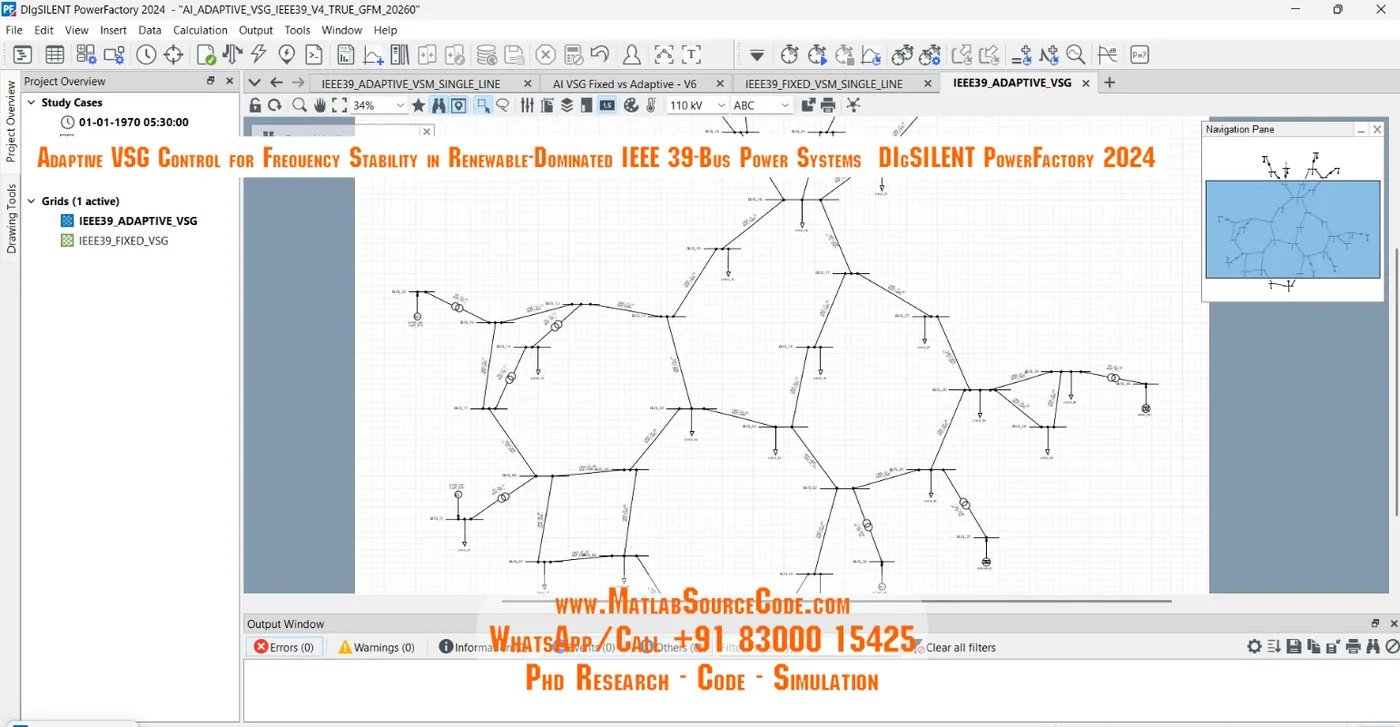Toggle Errors (0) filter in Output Window
This screenshot has height=727, width=1400.
284,647
